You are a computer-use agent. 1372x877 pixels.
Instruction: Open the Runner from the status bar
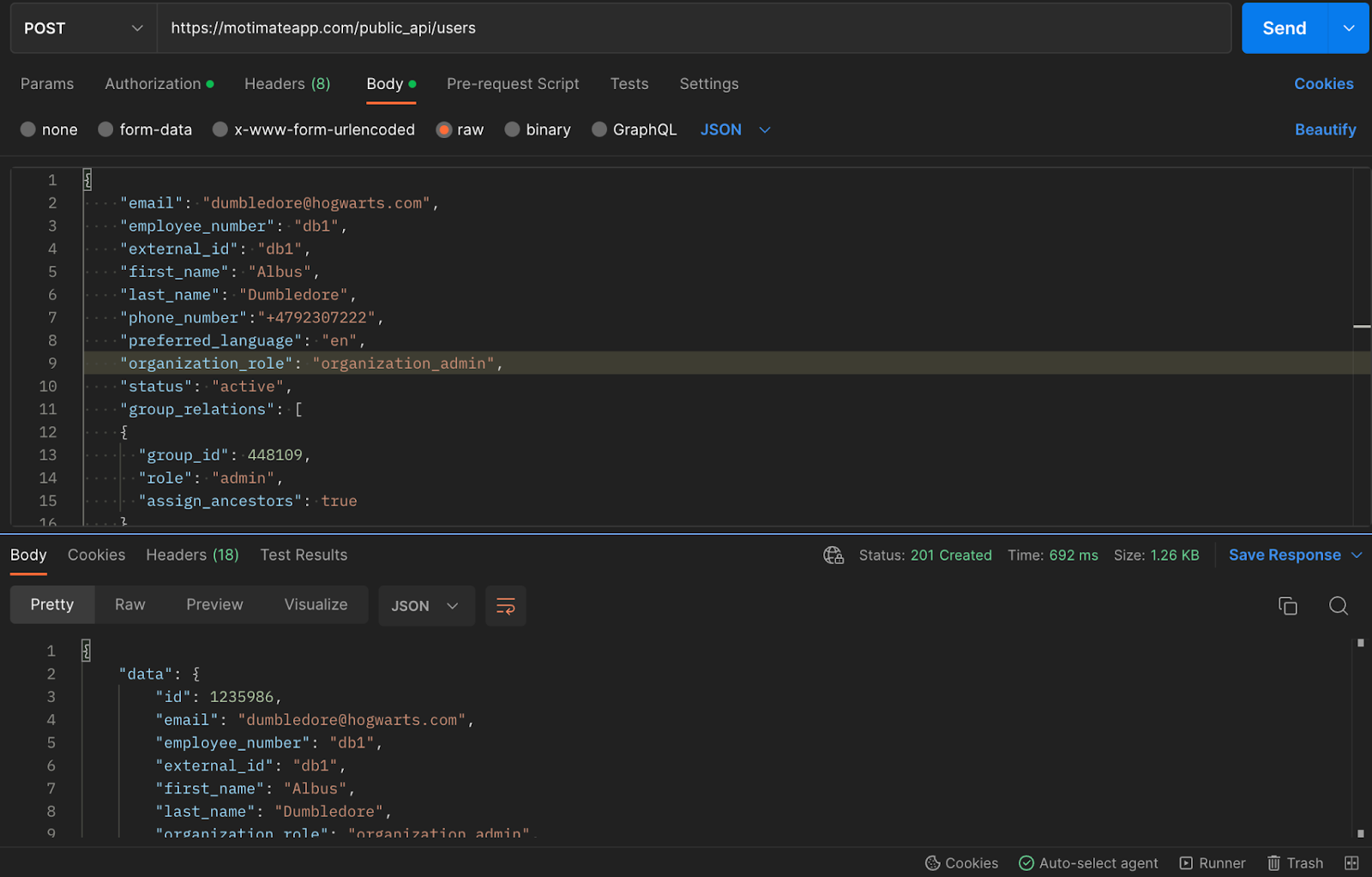click(1213, 863)
